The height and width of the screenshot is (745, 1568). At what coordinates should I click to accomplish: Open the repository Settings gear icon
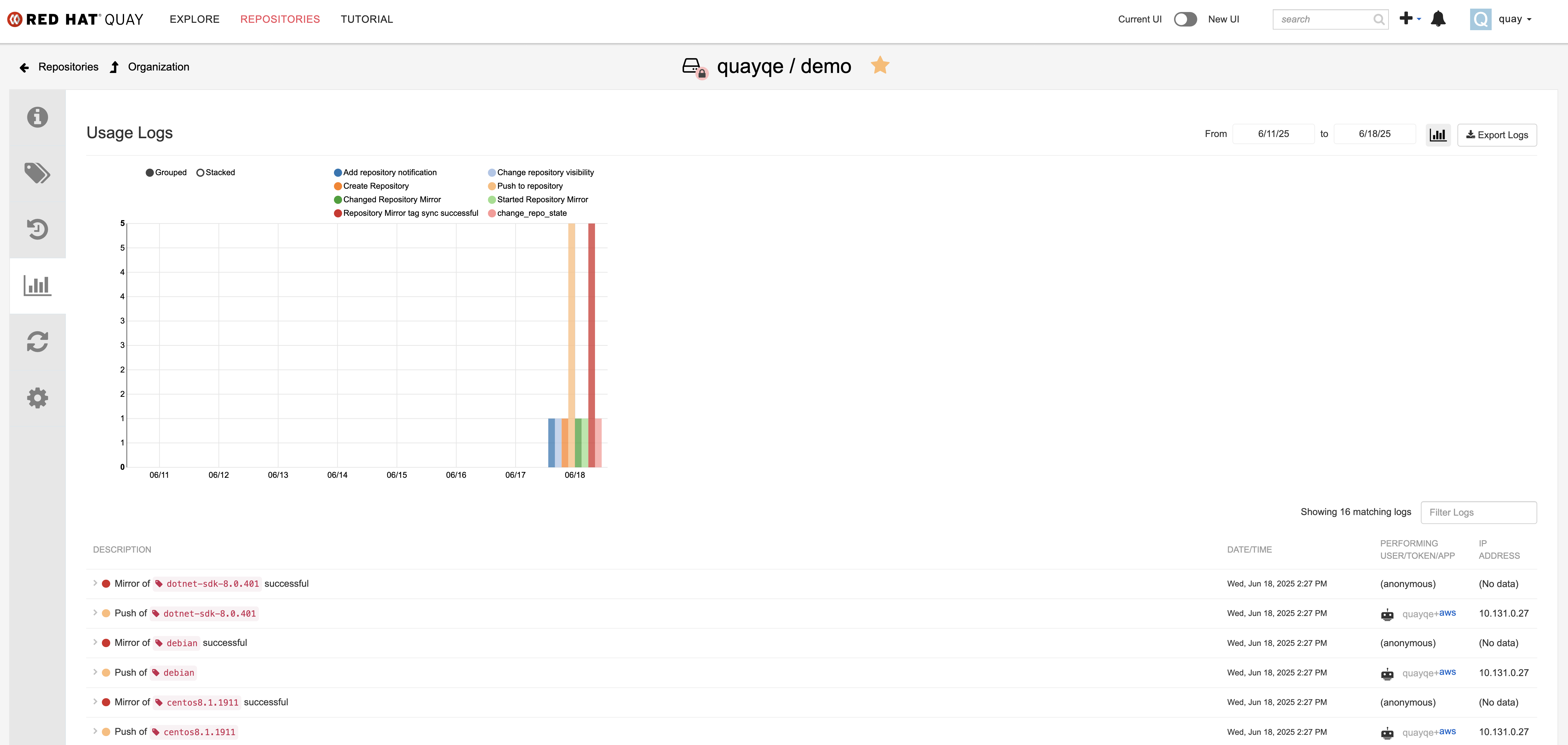[37, 398]
